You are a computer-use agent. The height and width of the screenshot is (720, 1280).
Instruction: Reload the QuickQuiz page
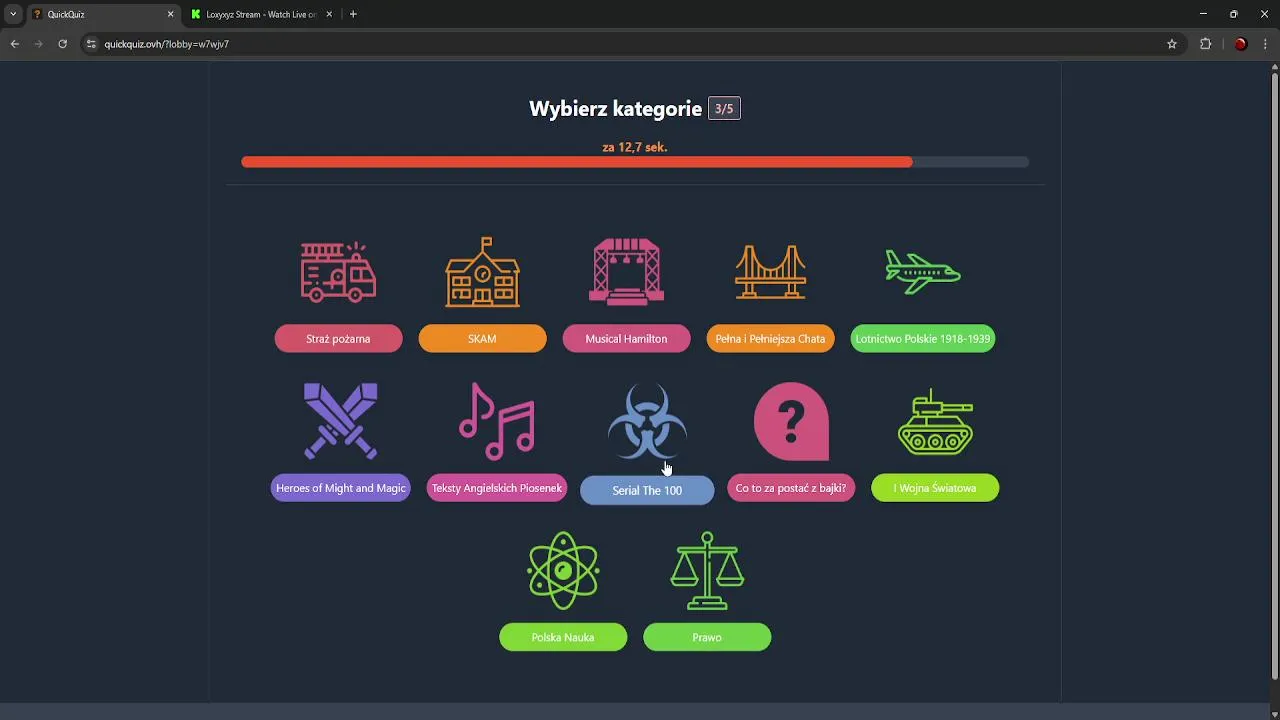[x=62, y=44]
